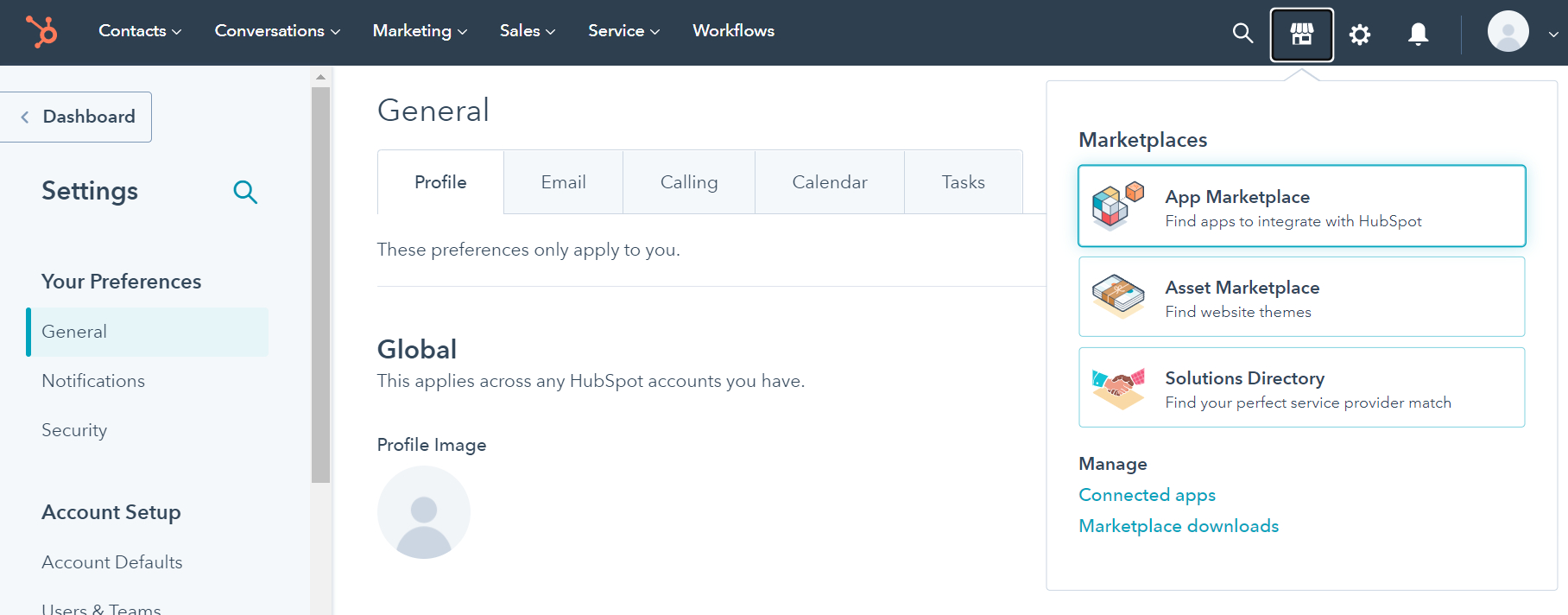Open the Connected apps link
The image size is (1568, 615).
pos(1147,495)
